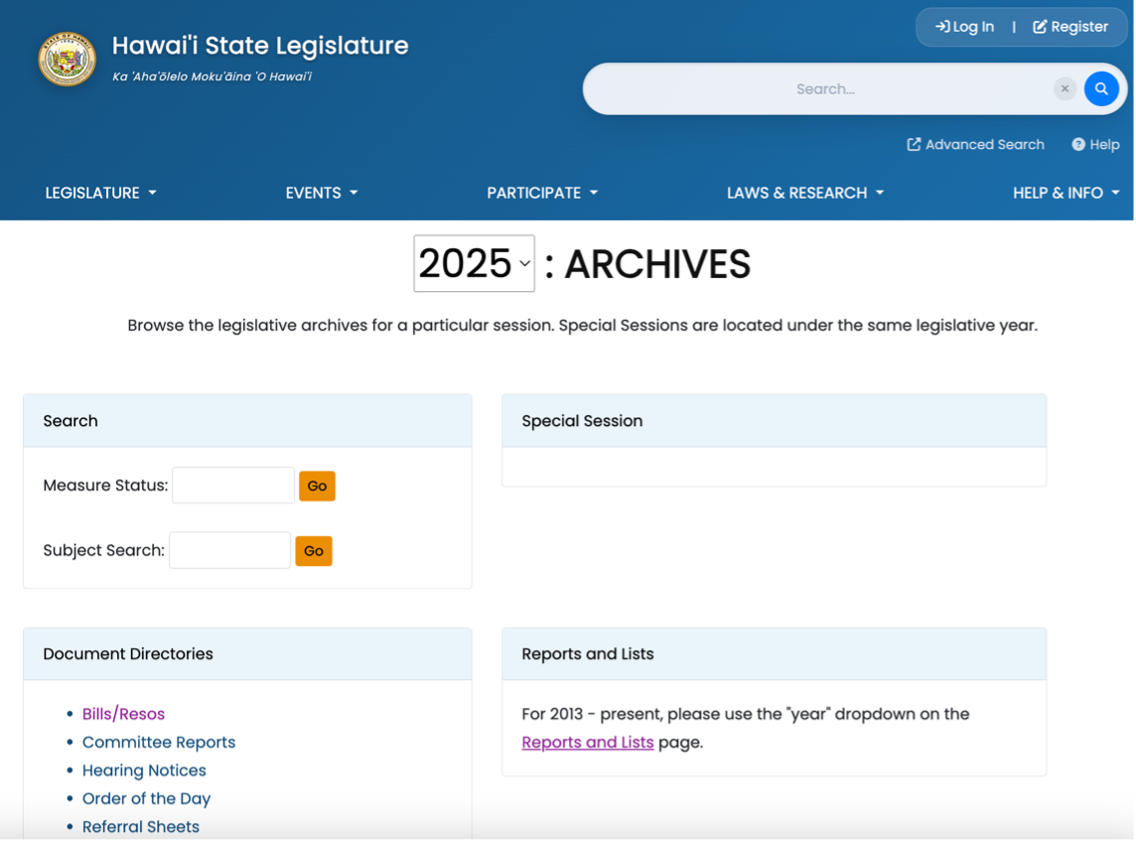This screenshot has height=843, width=1136.
Task: Click the LAWS & RESEARCH caret arrow
Action: (880, 193)
